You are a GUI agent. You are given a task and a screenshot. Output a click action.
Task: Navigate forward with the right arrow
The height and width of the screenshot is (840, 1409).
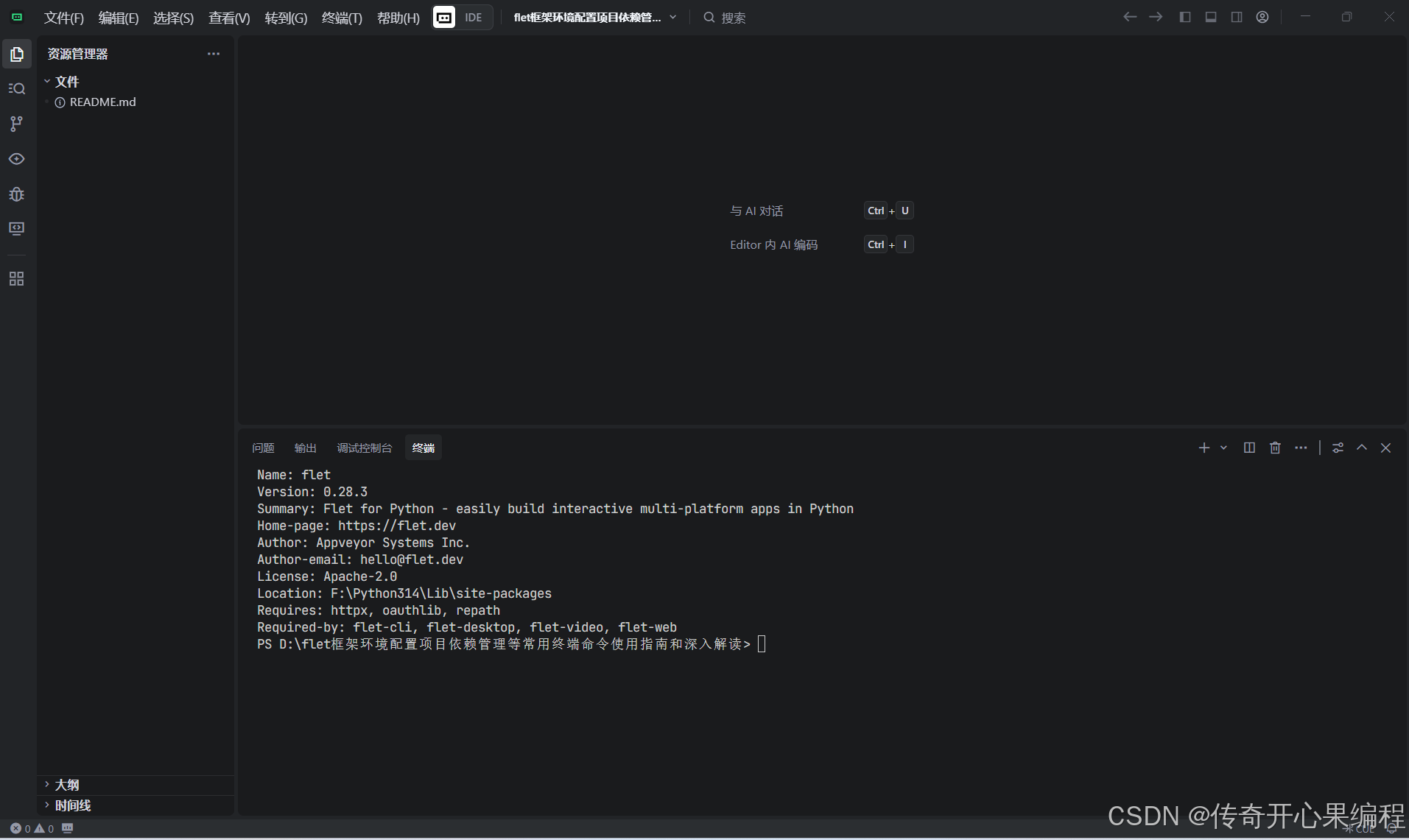(1156, 17)
